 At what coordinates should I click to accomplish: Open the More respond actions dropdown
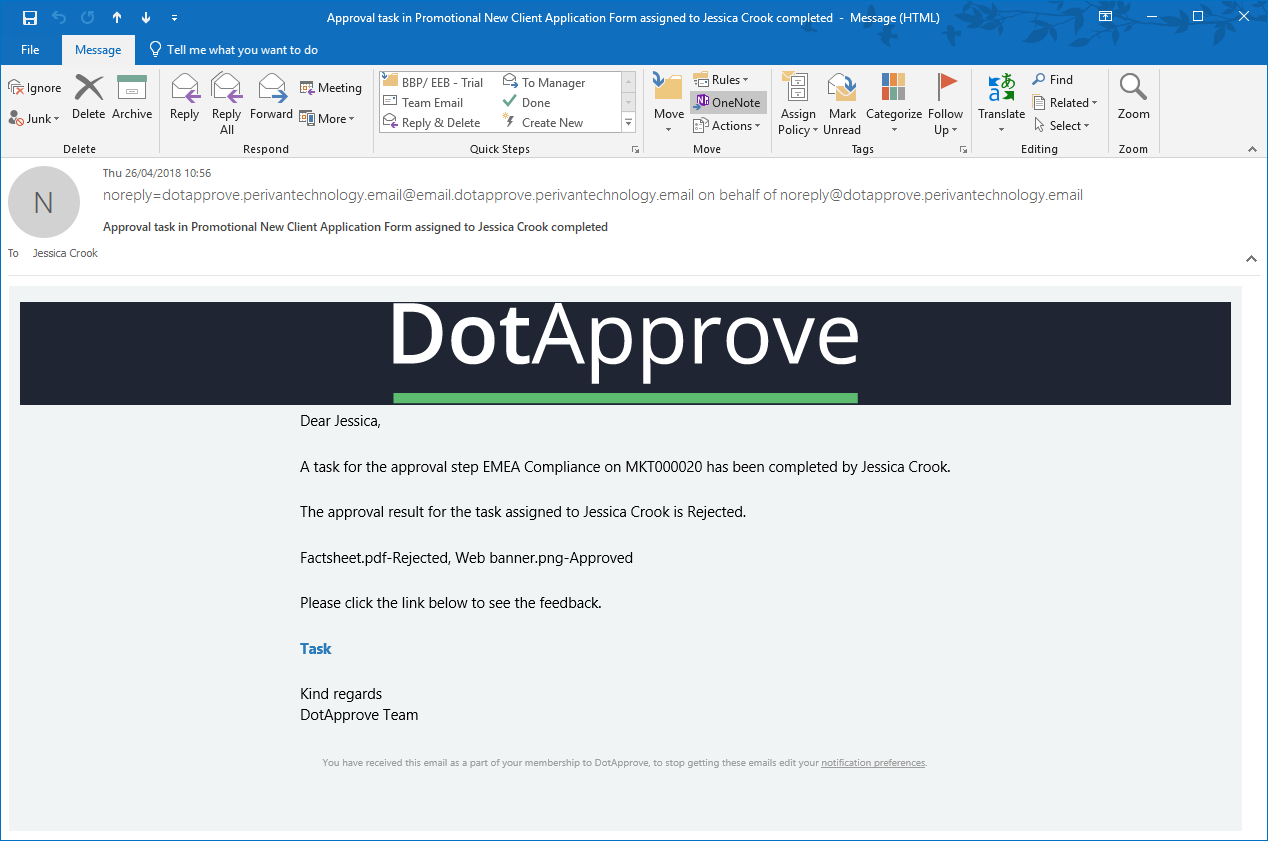pos(327,118)
